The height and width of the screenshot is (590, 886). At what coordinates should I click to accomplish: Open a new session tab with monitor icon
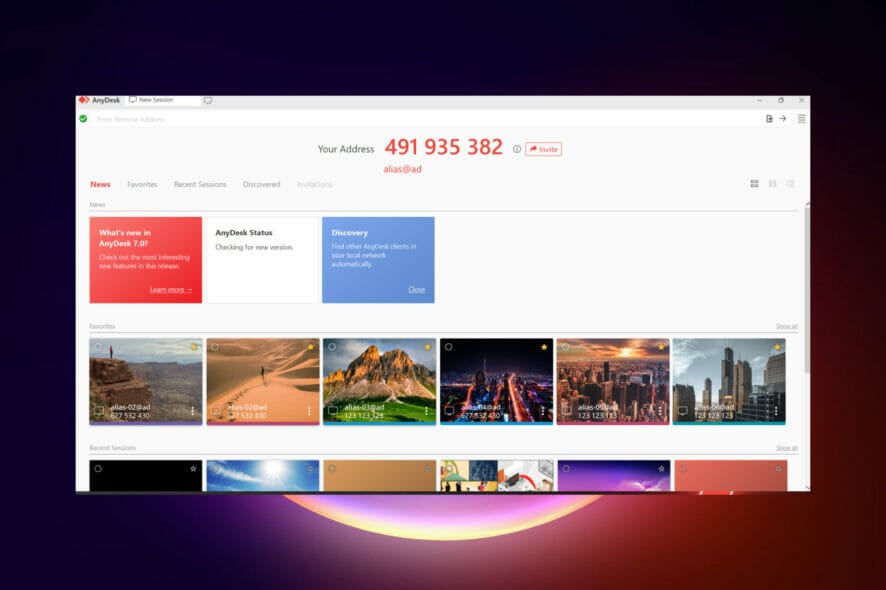pyautogui.click(x=208, y=101)
